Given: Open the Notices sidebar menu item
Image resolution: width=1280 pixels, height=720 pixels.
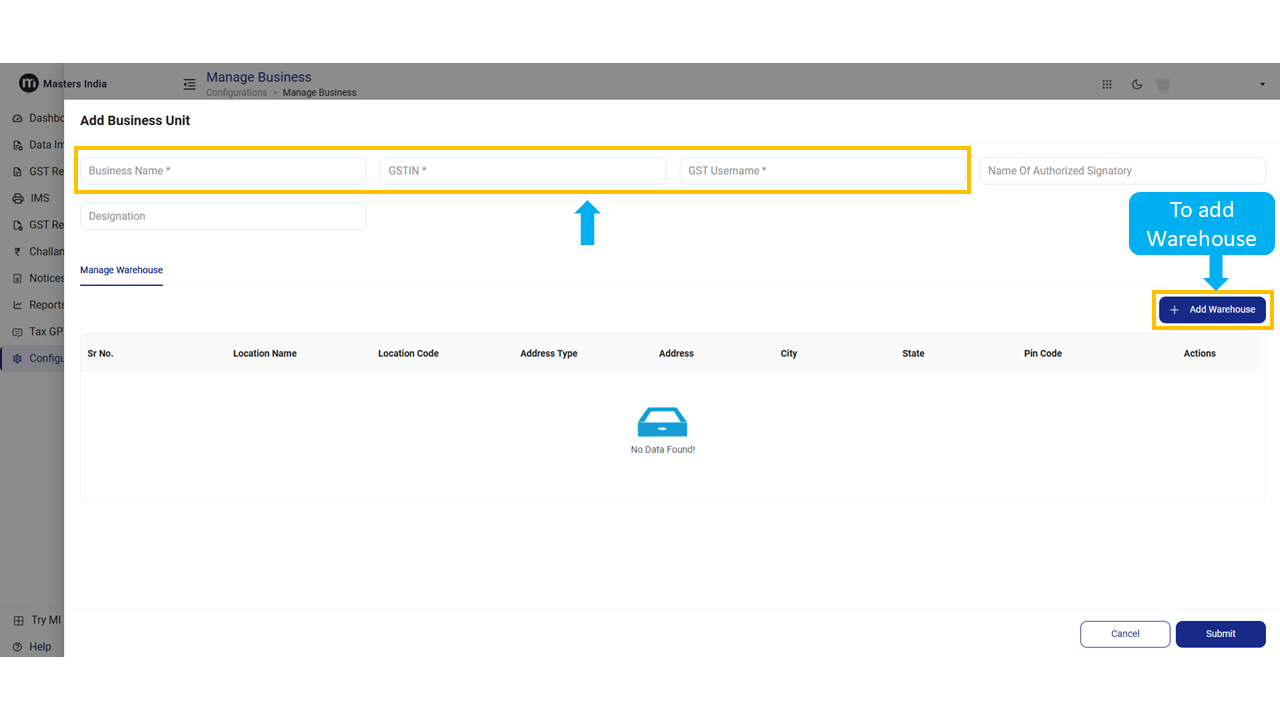Looking at the screenshot, I should [46, 278].
